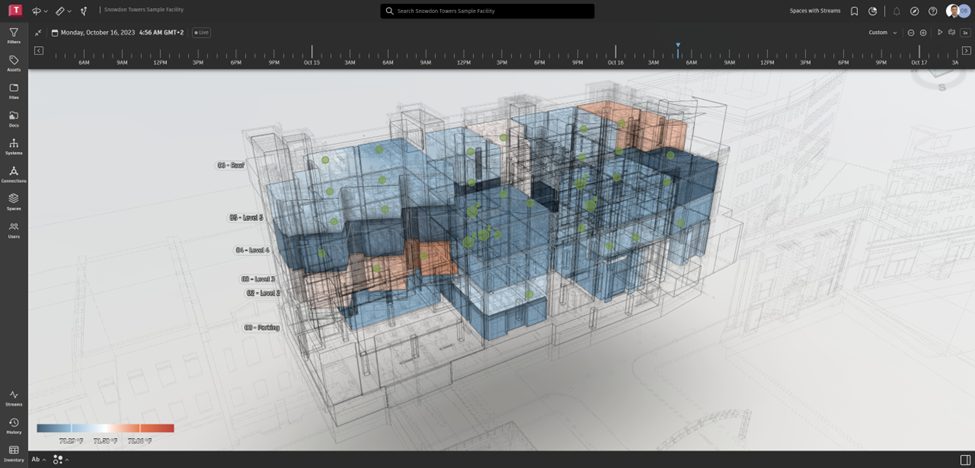Open the Filters panel

[14, 35]
